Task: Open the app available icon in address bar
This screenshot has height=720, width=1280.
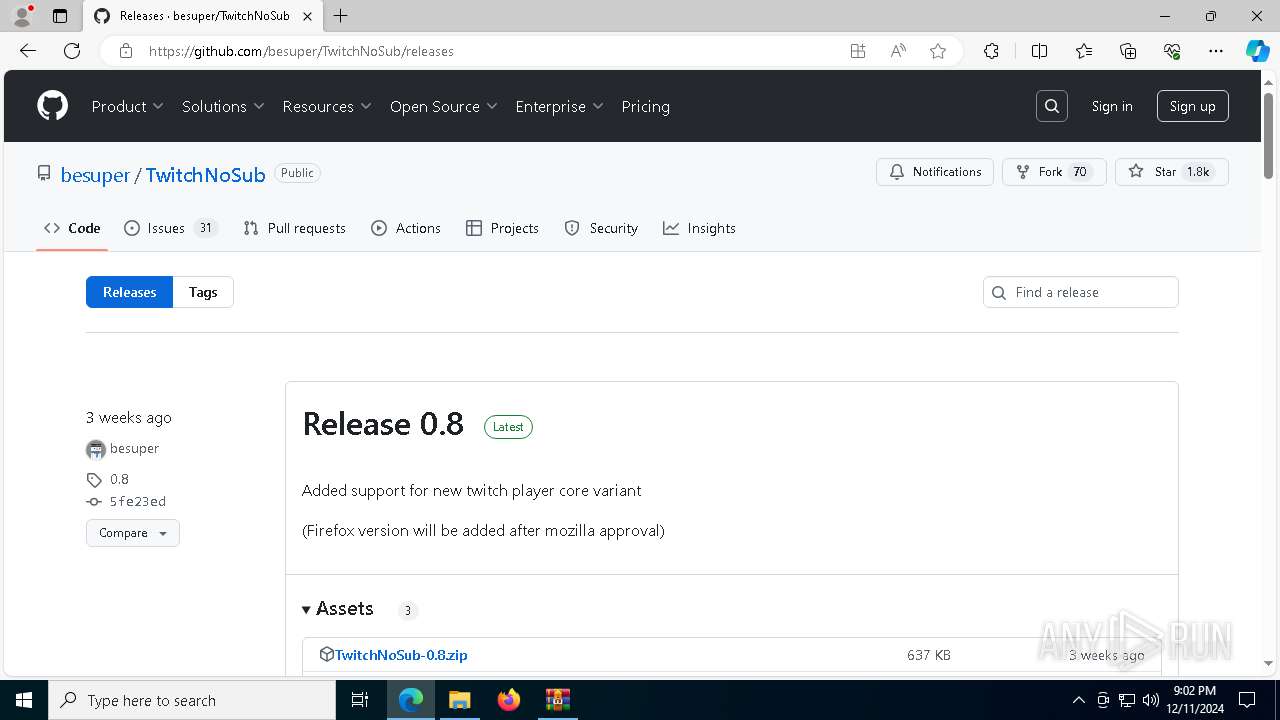Action: pos(858,51)
